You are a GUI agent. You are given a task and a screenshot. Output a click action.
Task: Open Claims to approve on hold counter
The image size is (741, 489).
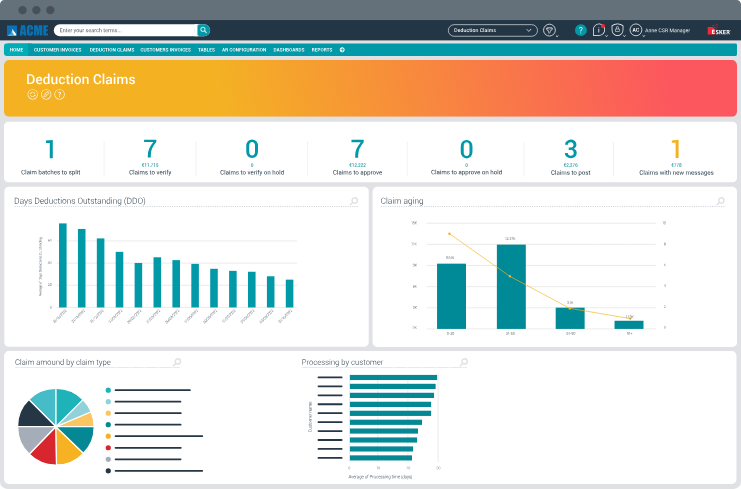coord(466,157)
